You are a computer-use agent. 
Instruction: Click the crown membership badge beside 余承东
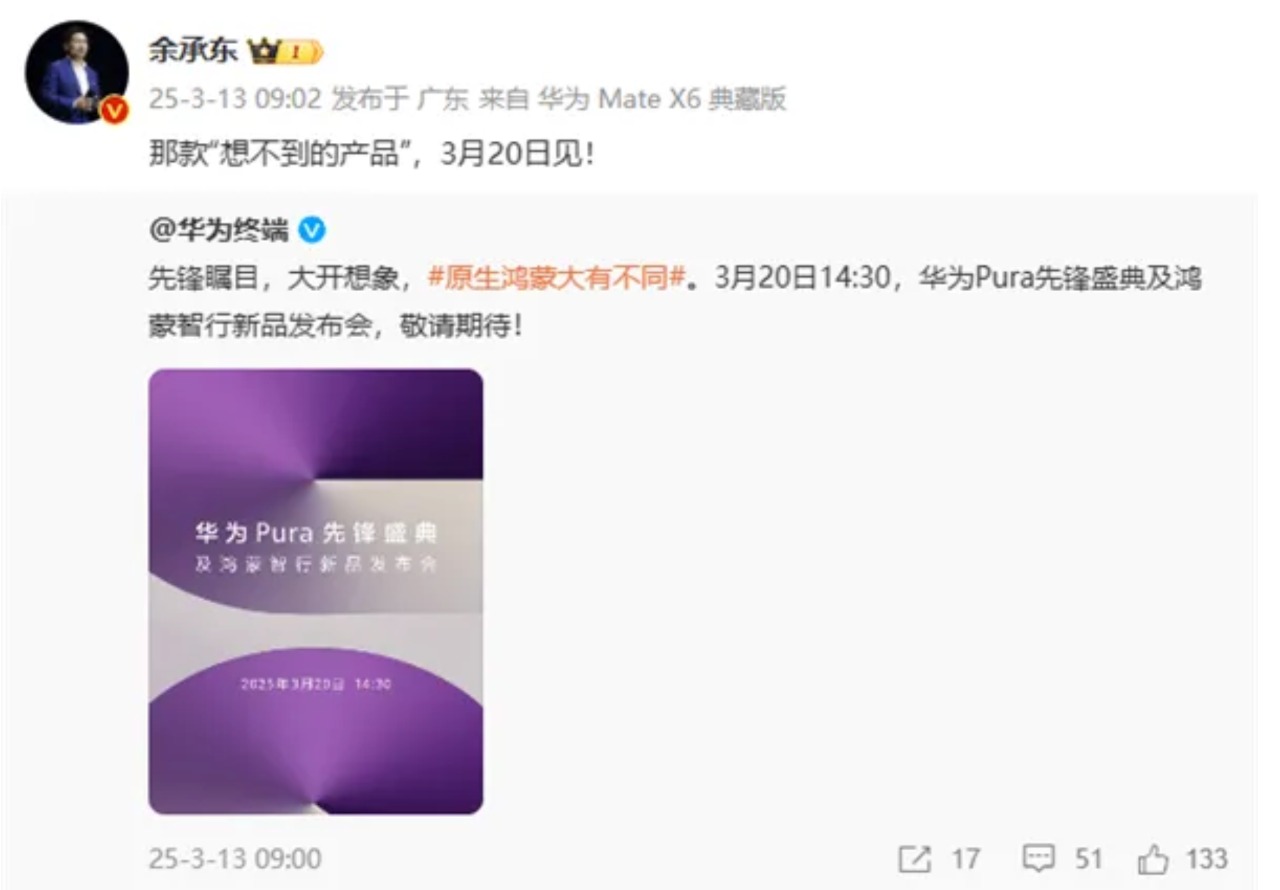(x=286, y=53)
